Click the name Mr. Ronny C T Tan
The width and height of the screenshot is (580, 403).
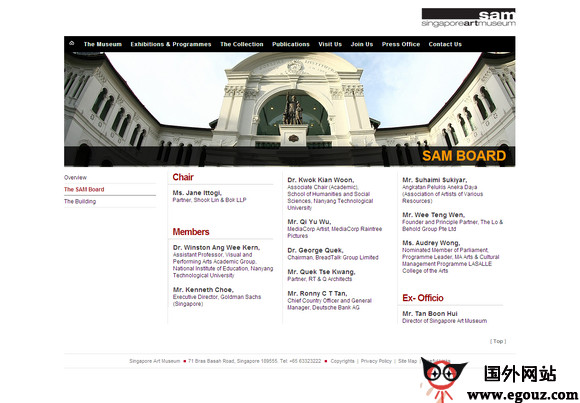click(x=317, y=293)
